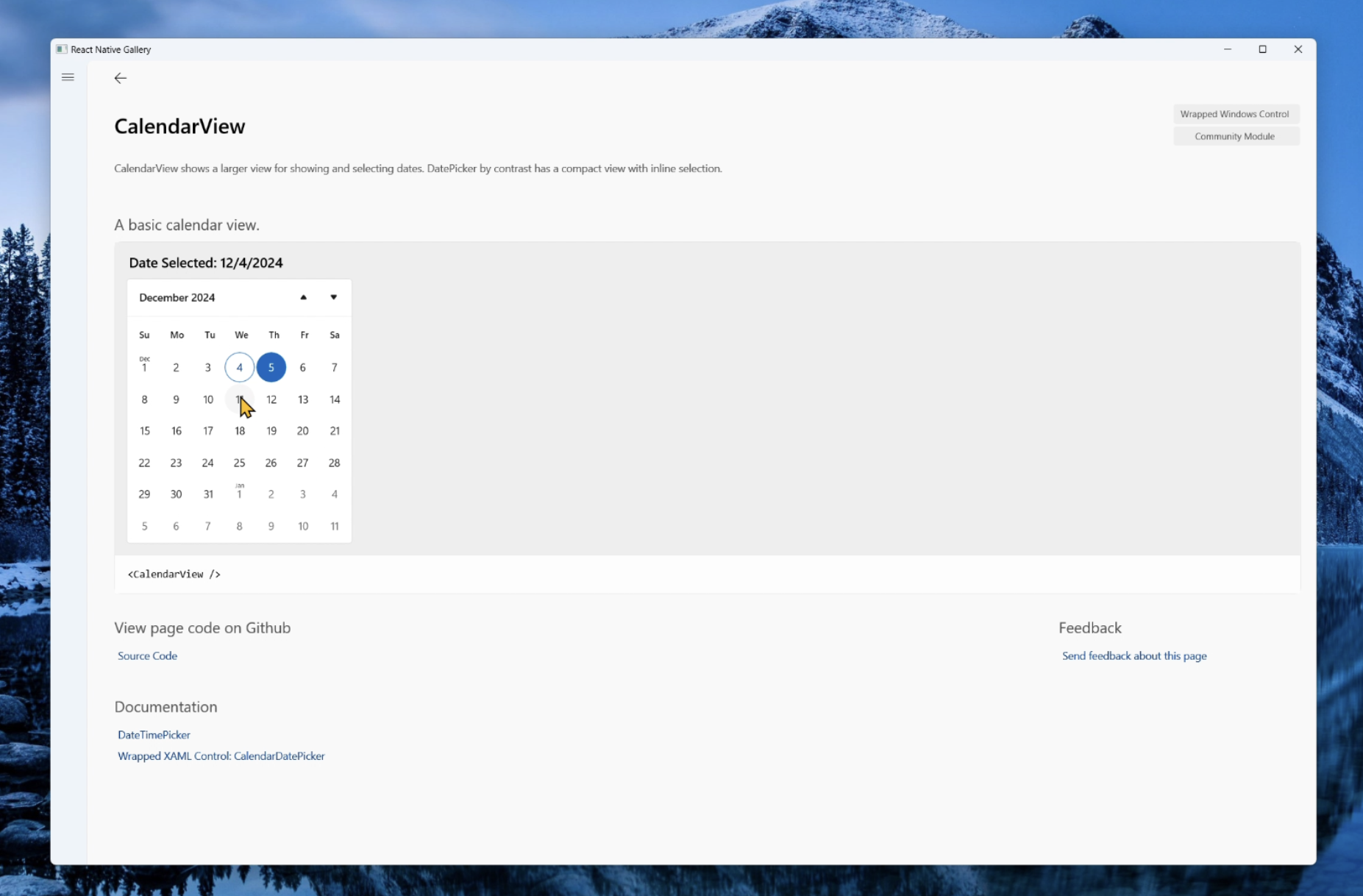
Task: Click the December 2024 calendar header
Action: click(x=177, y=297)
